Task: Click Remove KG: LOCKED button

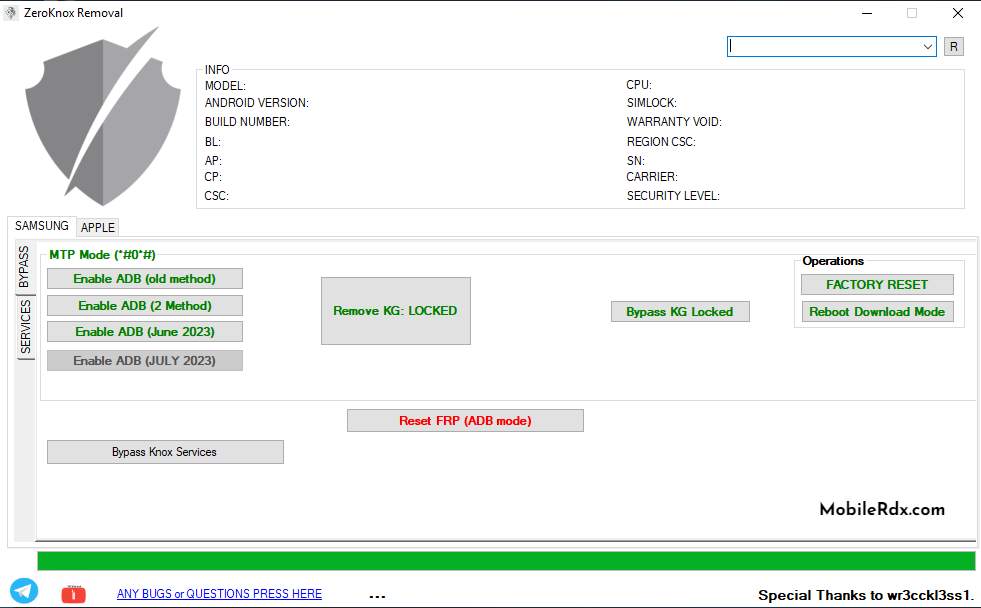Action: coord(395,311)
